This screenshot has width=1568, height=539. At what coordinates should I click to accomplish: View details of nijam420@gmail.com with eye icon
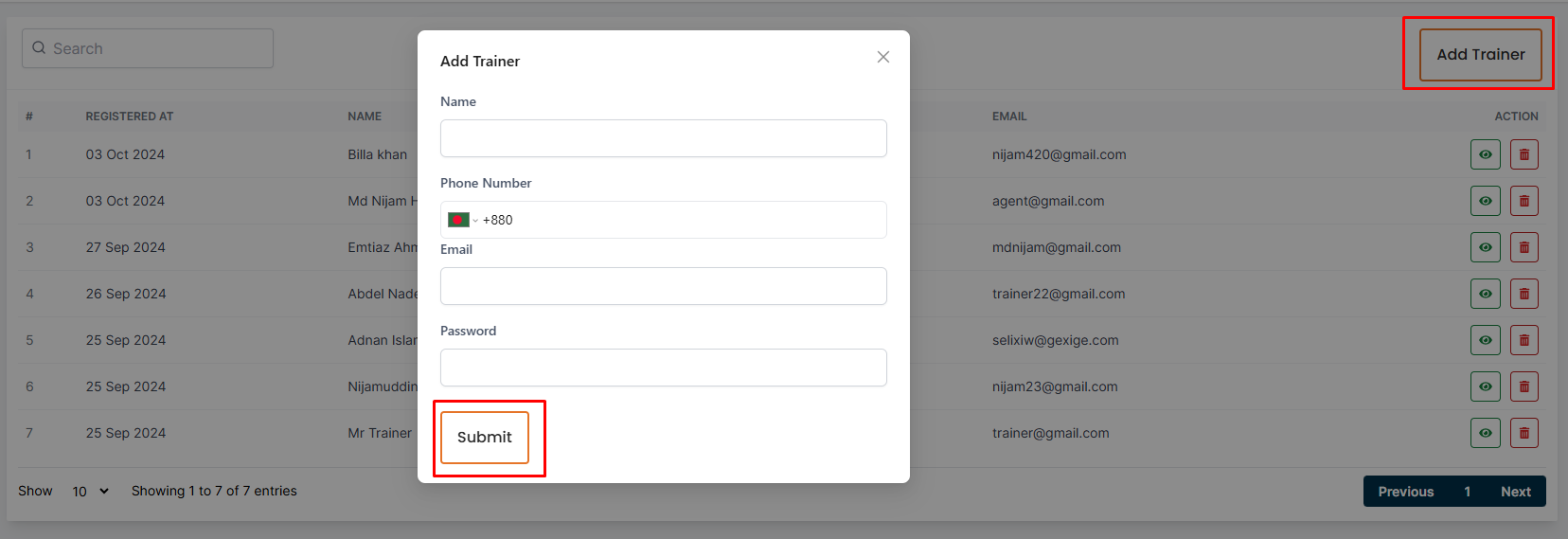point(1485,154)
